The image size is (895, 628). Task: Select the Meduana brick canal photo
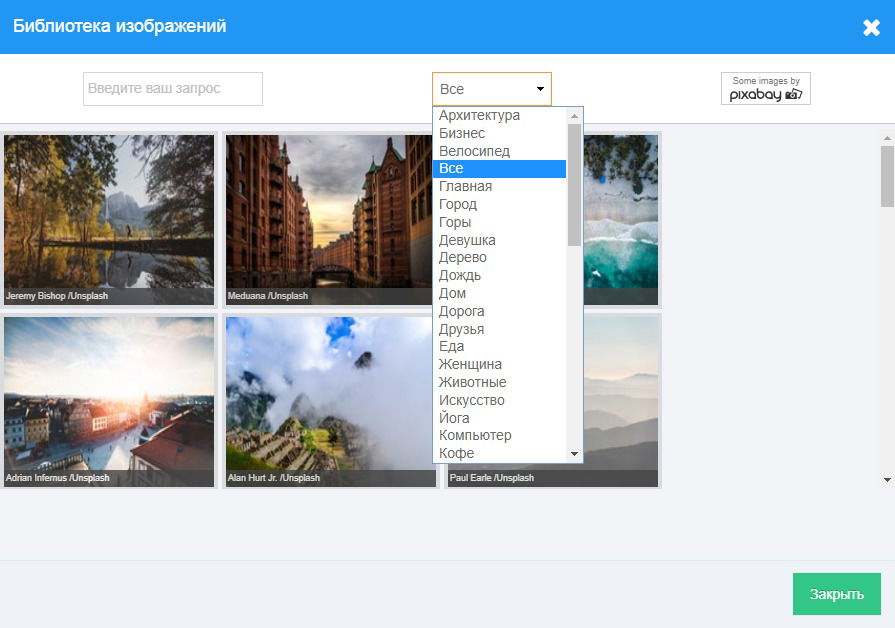pyautogui.click(x=329, y=220)
